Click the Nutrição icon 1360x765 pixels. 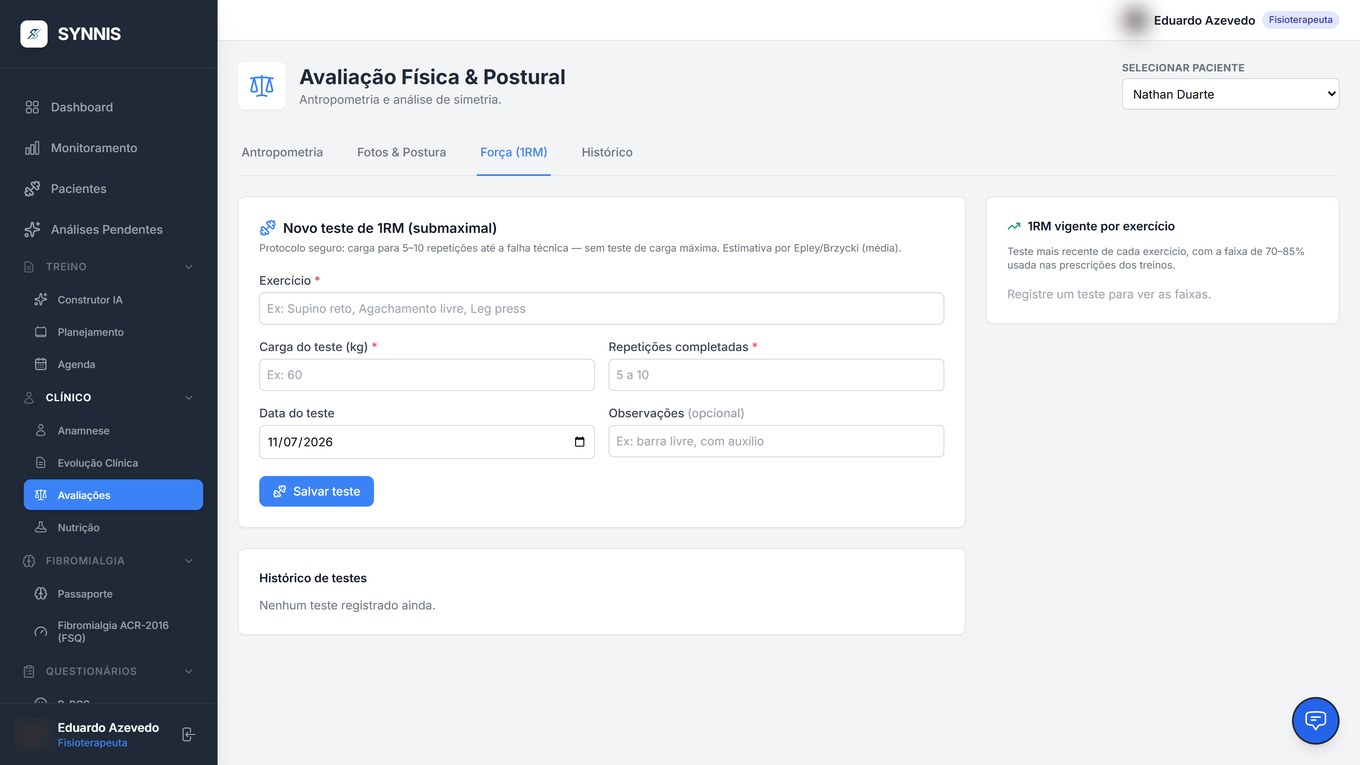click(x=41, y=527)
